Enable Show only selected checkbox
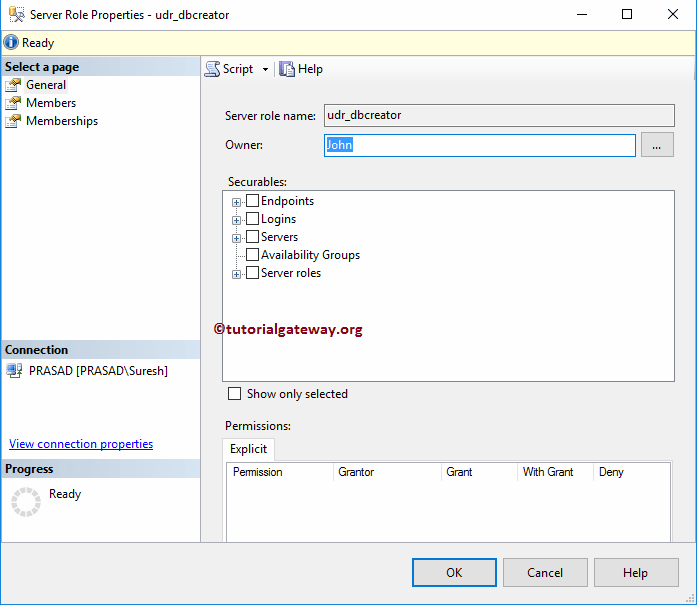The height and width of the screenshot is (605, 697). (x=234, y=394)
